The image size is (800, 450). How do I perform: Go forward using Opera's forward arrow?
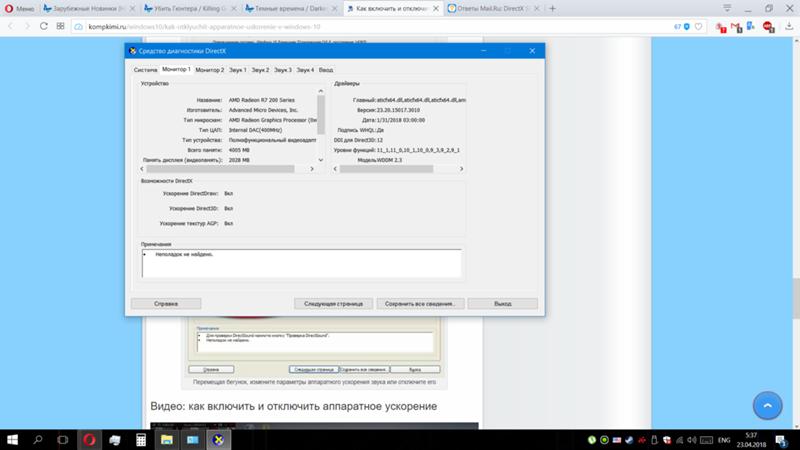click(27, 26)
